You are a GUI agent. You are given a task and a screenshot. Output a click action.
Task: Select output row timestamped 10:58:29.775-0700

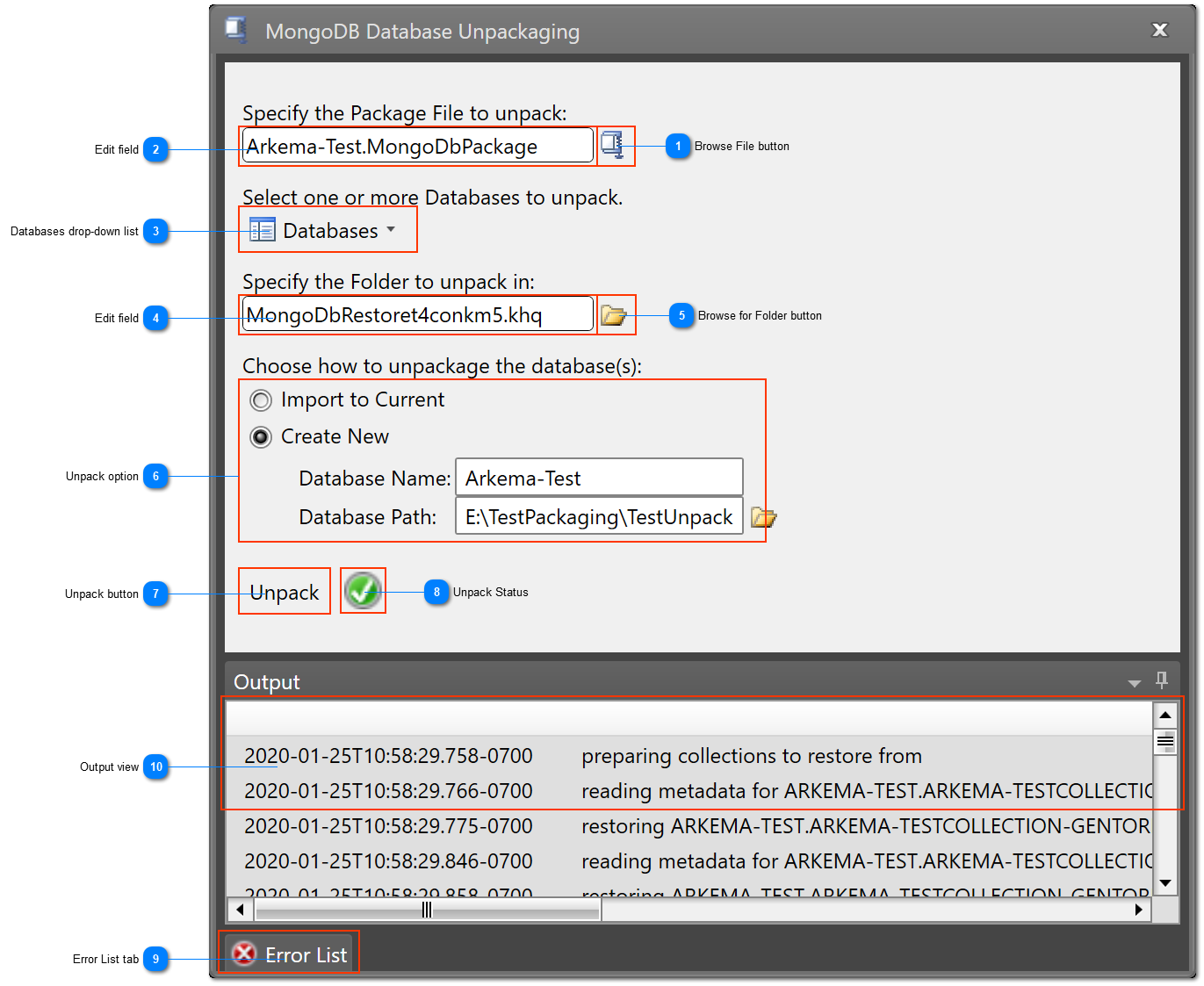click(x=689, y=826)
